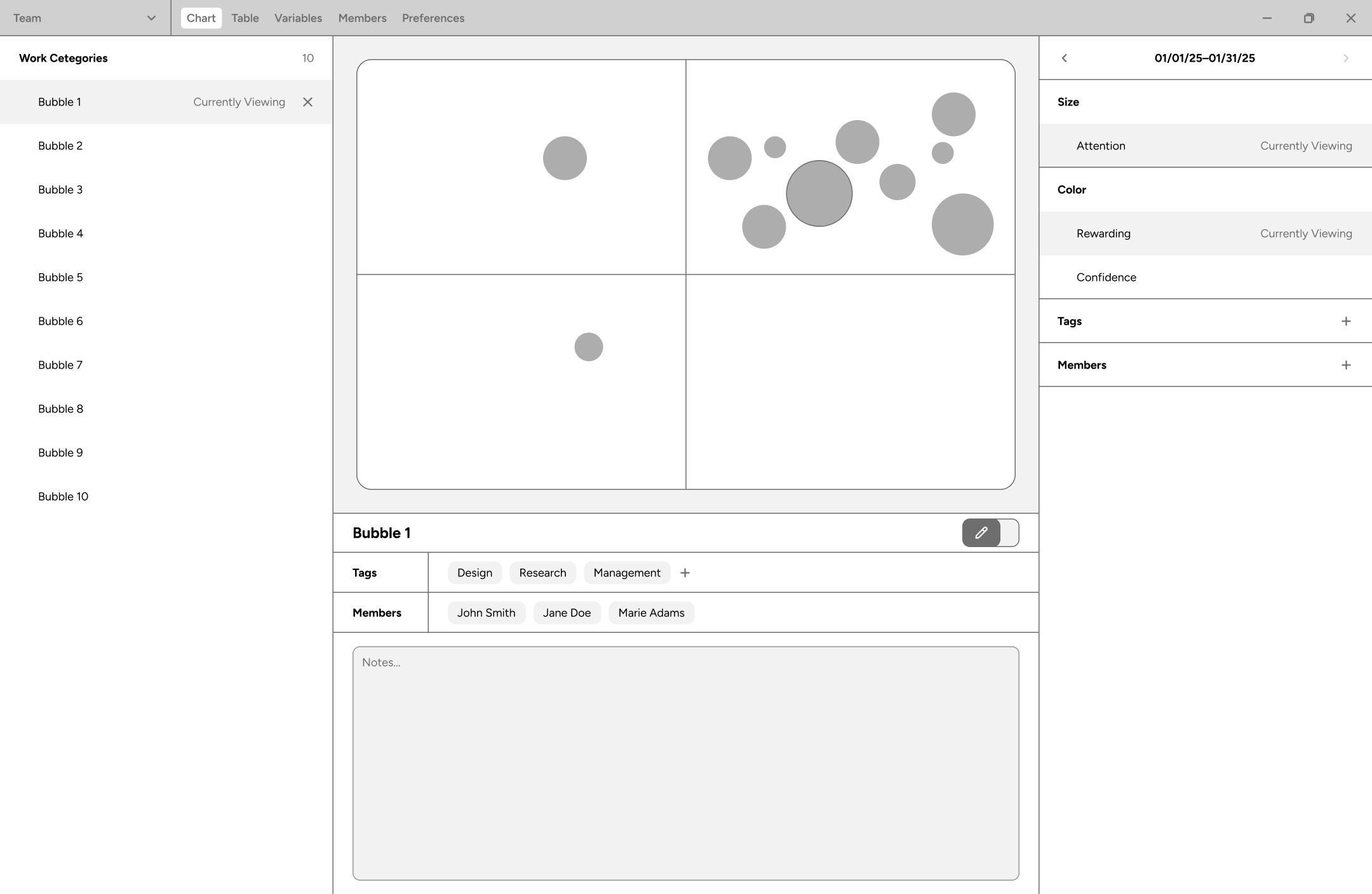Select Bubble 6 in the category list
This screenshot has height=894, width=1372.
pyautogui.click(x=166, y=321)
